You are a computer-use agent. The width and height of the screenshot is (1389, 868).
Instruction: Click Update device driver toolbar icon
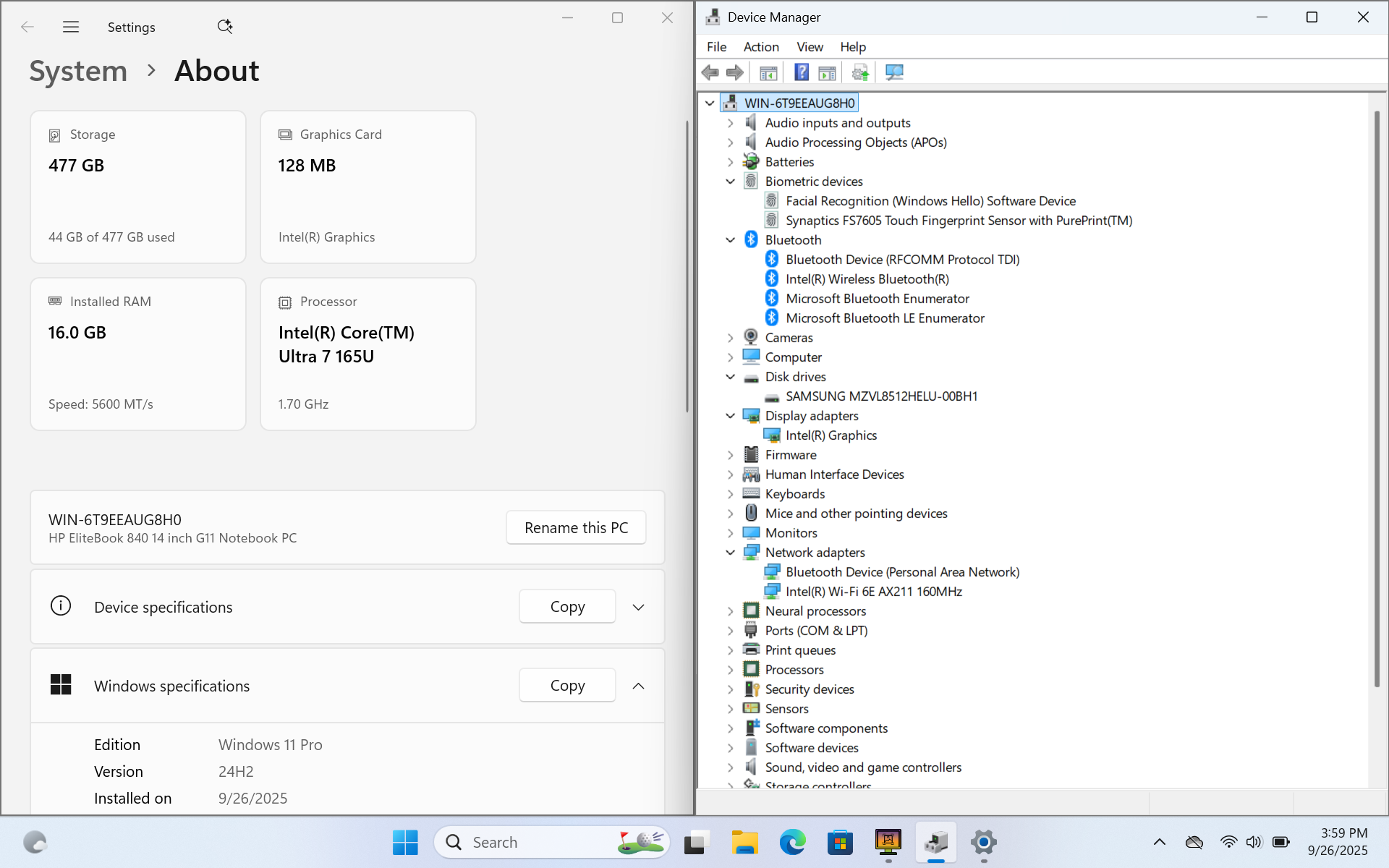pyautogui.click(x=860, y=72)
